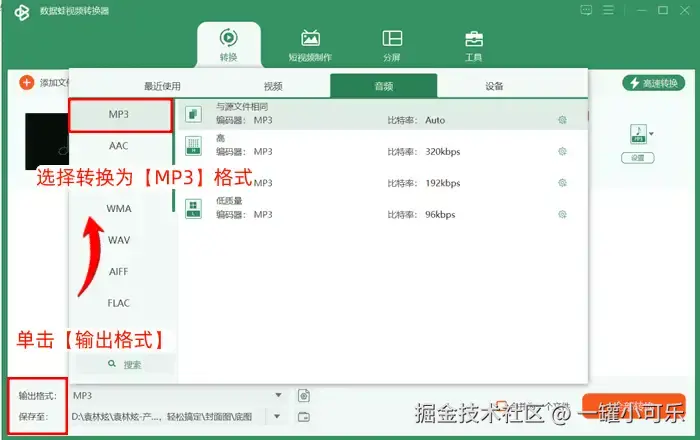700x440 pixels.
Task: Click the orange plus add-file icon
Action: tap(26, 83)
